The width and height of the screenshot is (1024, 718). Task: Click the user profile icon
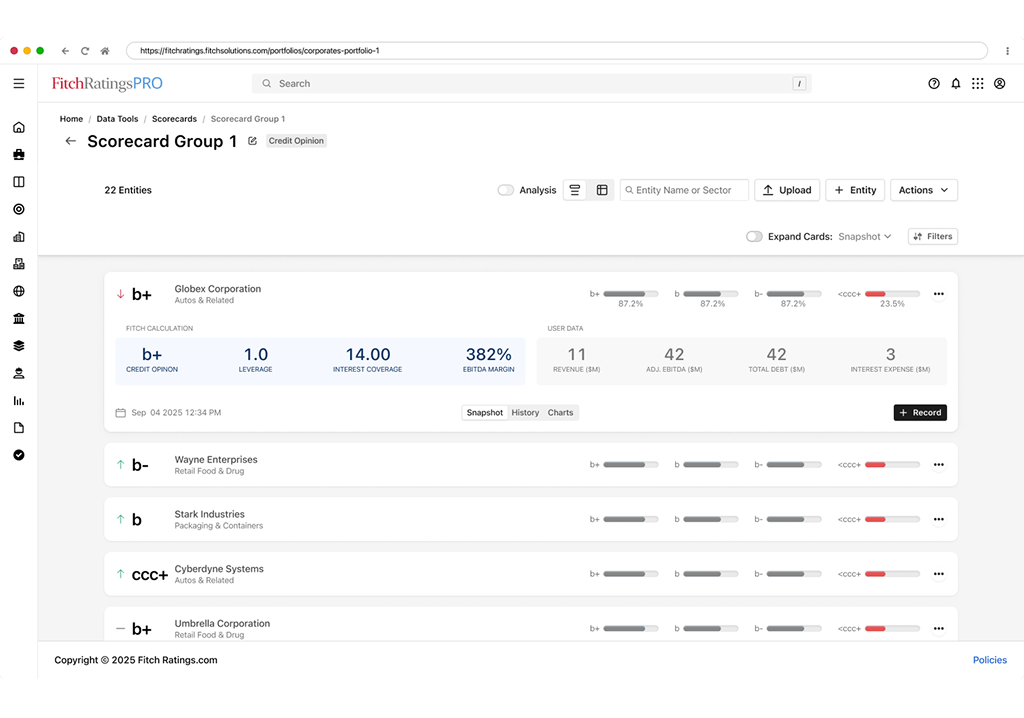[x=999, y=84]
